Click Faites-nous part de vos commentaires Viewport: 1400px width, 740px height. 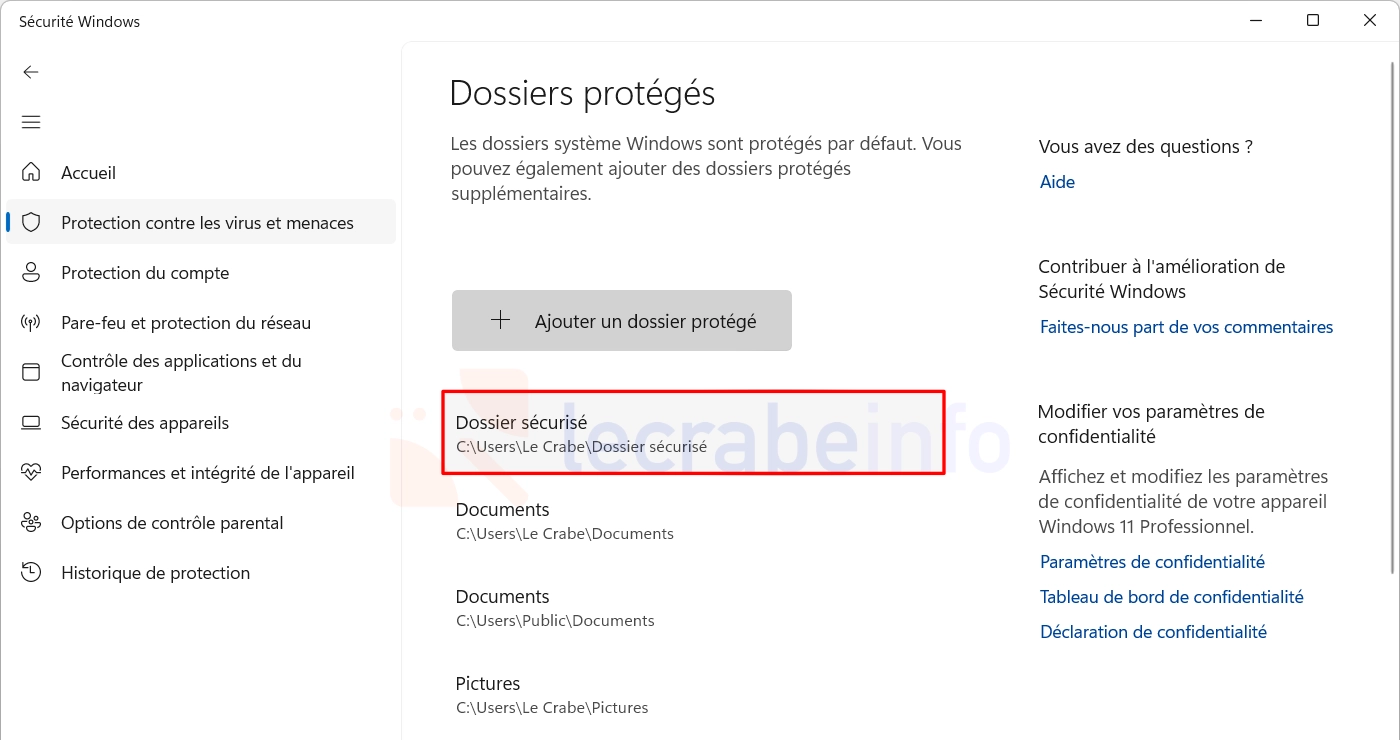(x=1186, y=327)
